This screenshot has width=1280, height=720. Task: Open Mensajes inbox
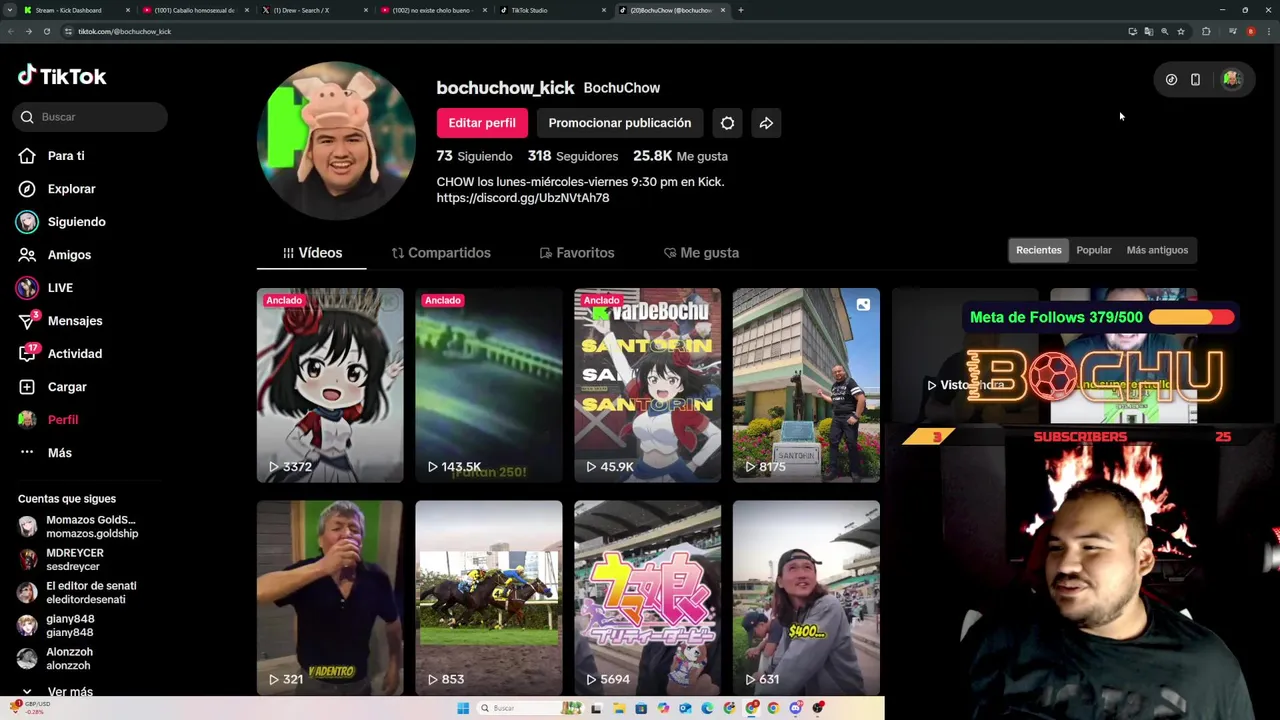point(61,321)
